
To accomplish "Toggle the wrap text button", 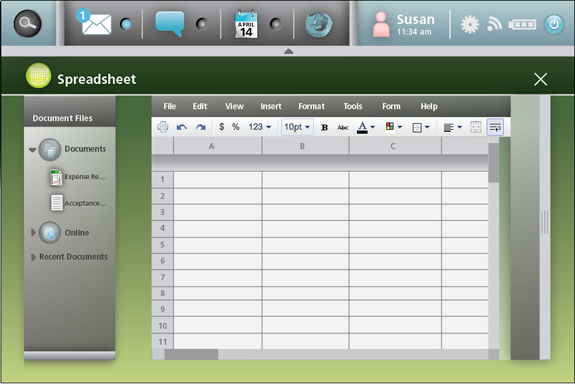I will (x=495, y=127).
